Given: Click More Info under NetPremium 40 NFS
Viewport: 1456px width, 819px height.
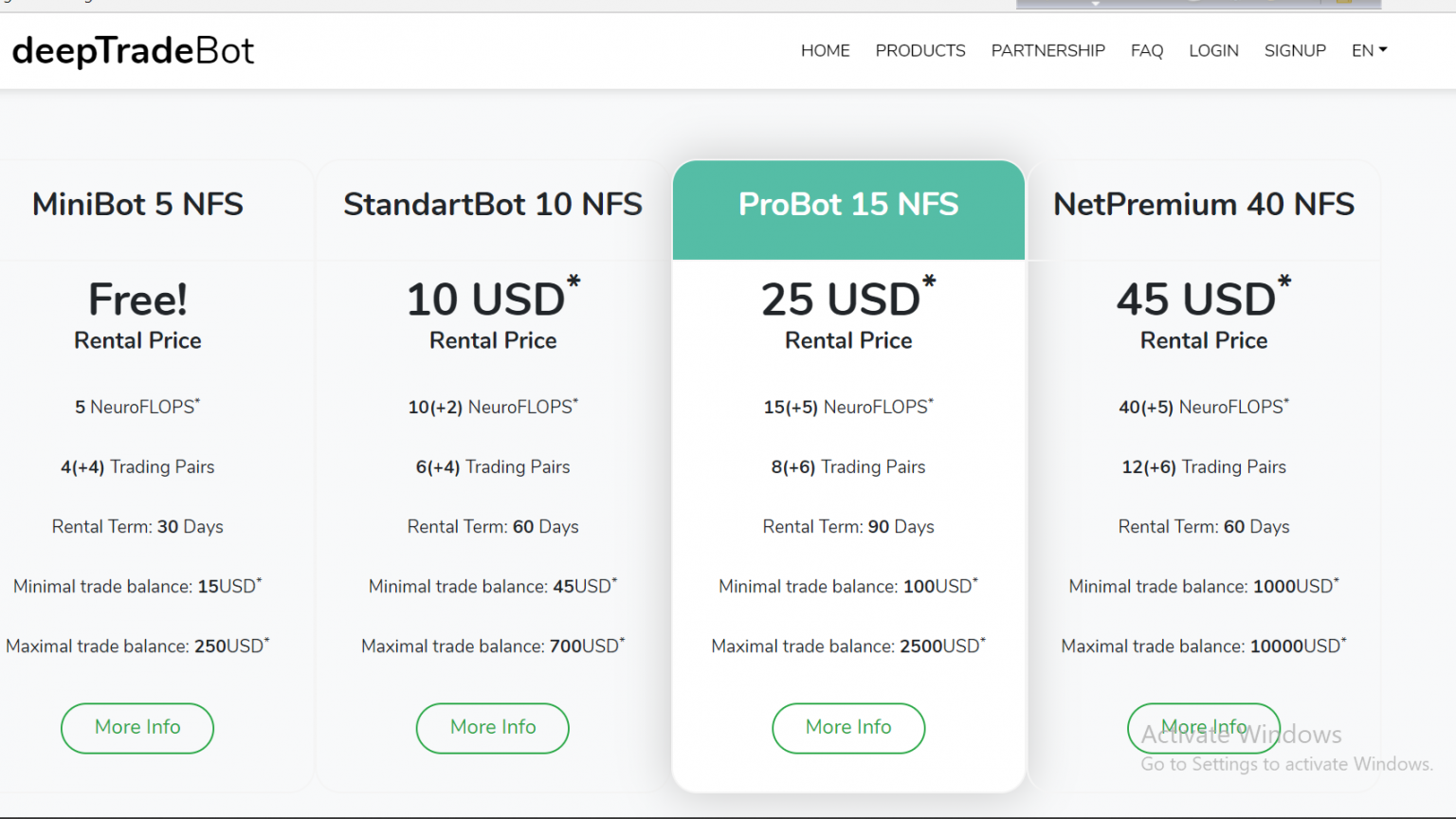Looking at the screenshot, I should pos(1204,727).
